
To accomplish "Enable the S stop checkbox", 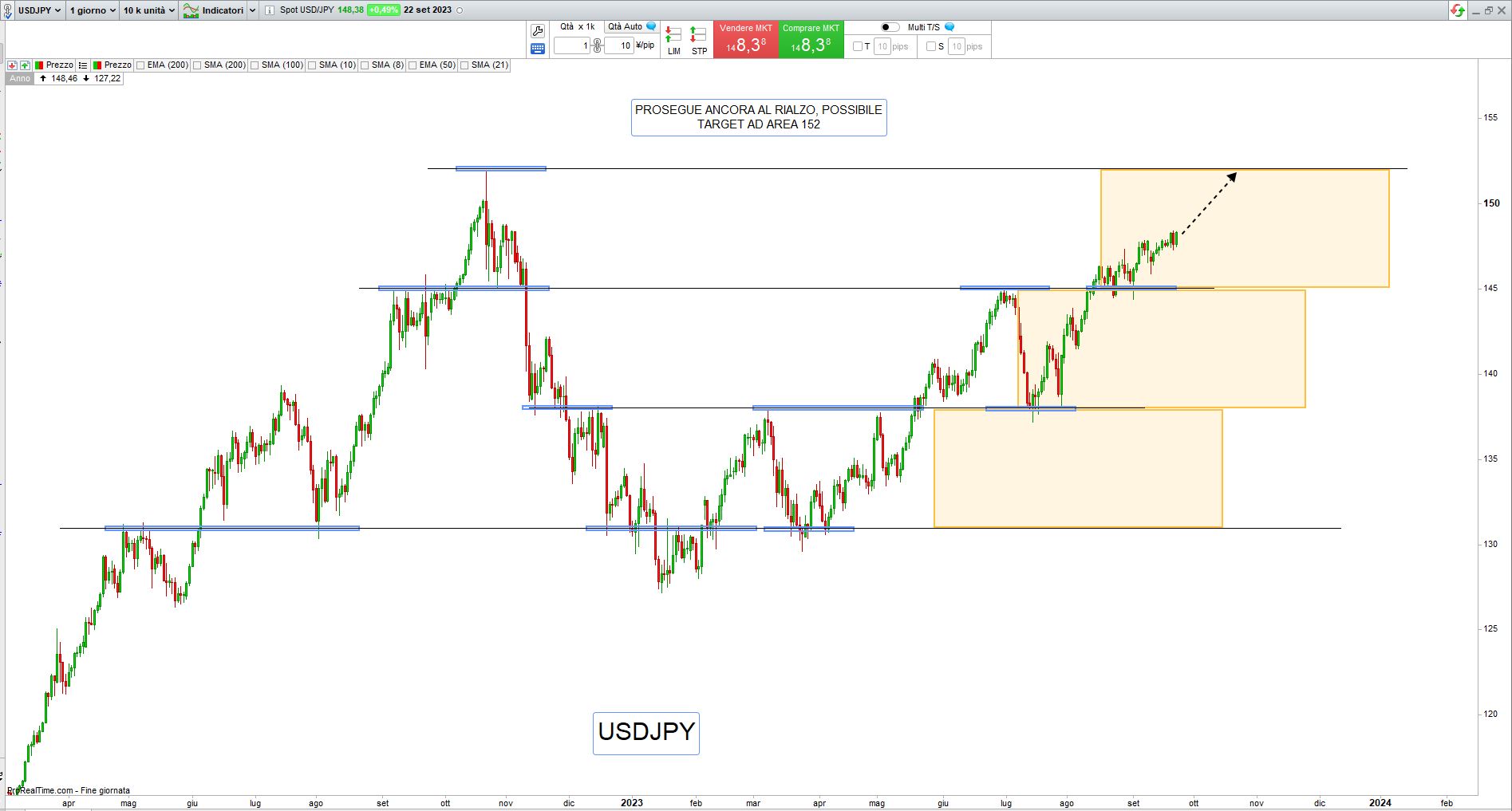I will [x=931, y=46].
